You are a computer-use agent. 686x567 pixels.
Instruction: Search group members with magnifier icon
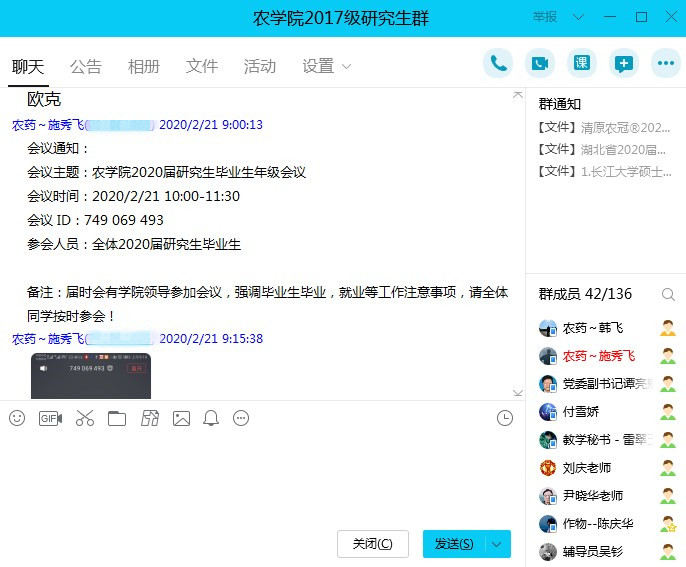pos(668,294)
